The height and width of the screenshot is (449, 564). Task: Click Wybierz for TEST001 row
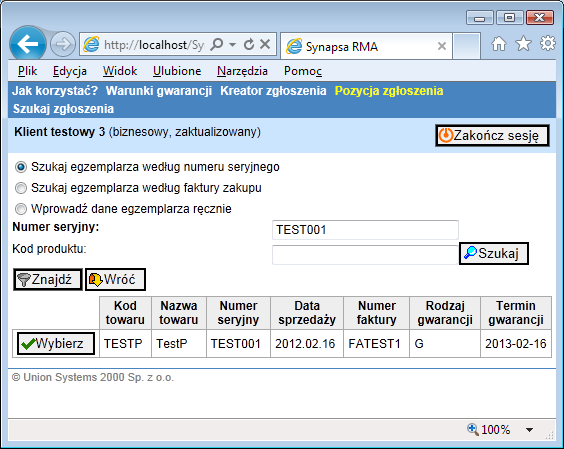point(56,344)
